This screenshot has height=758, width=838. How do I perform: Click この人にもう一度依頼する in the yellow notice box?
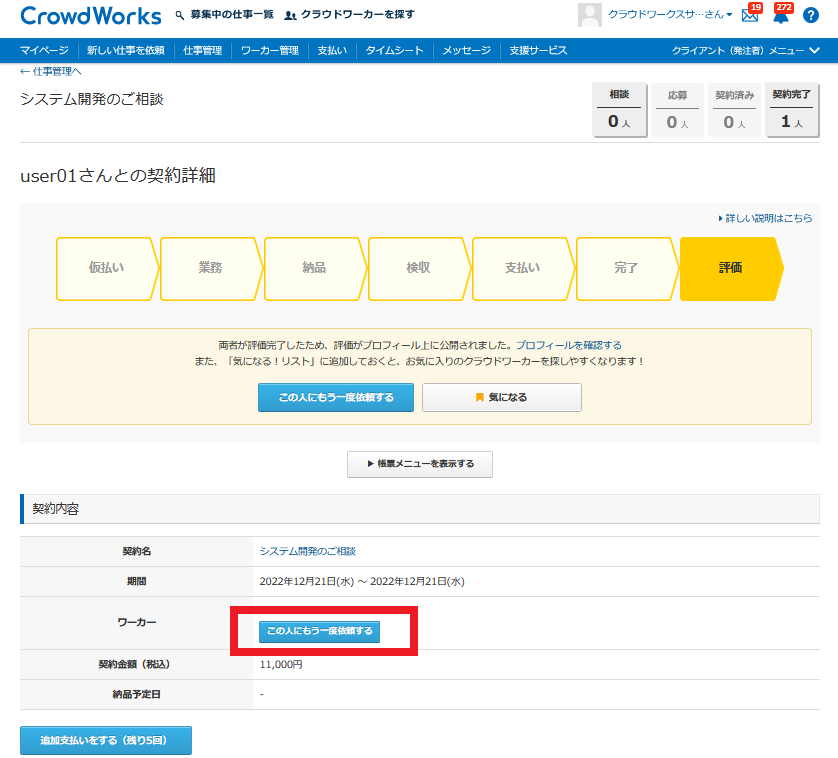click(x=335, y=397)
